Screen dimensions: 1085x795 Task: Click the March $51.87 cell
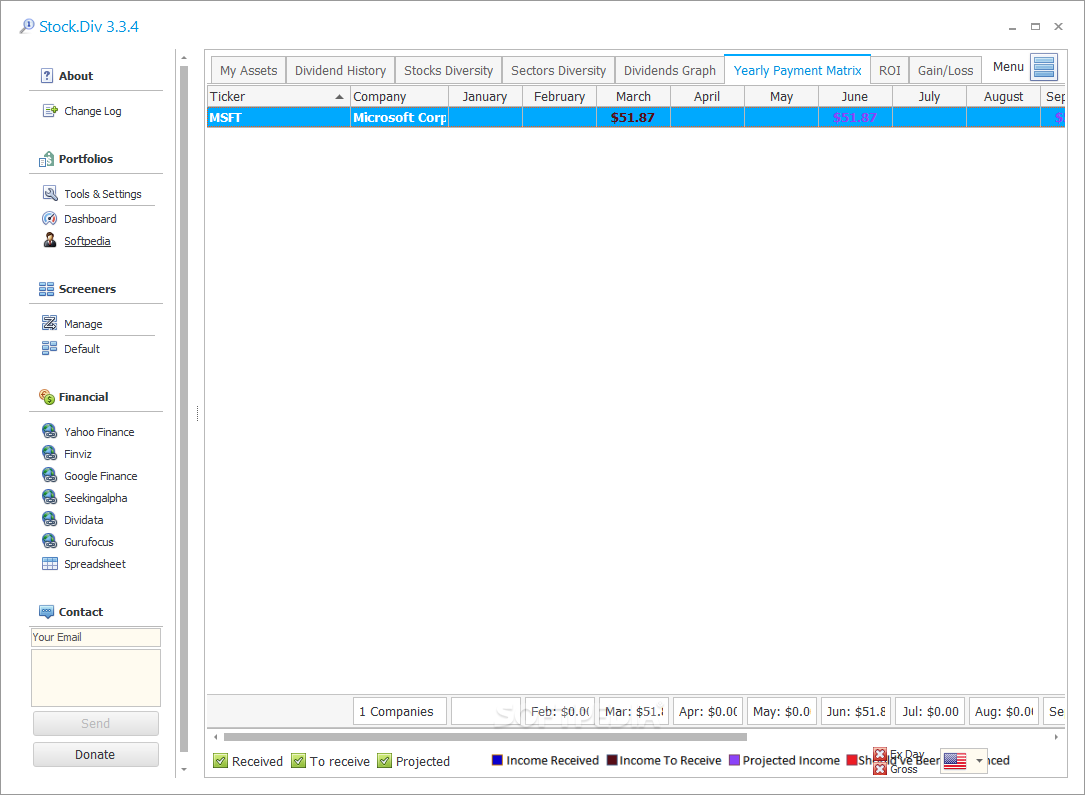click(633, 118)
